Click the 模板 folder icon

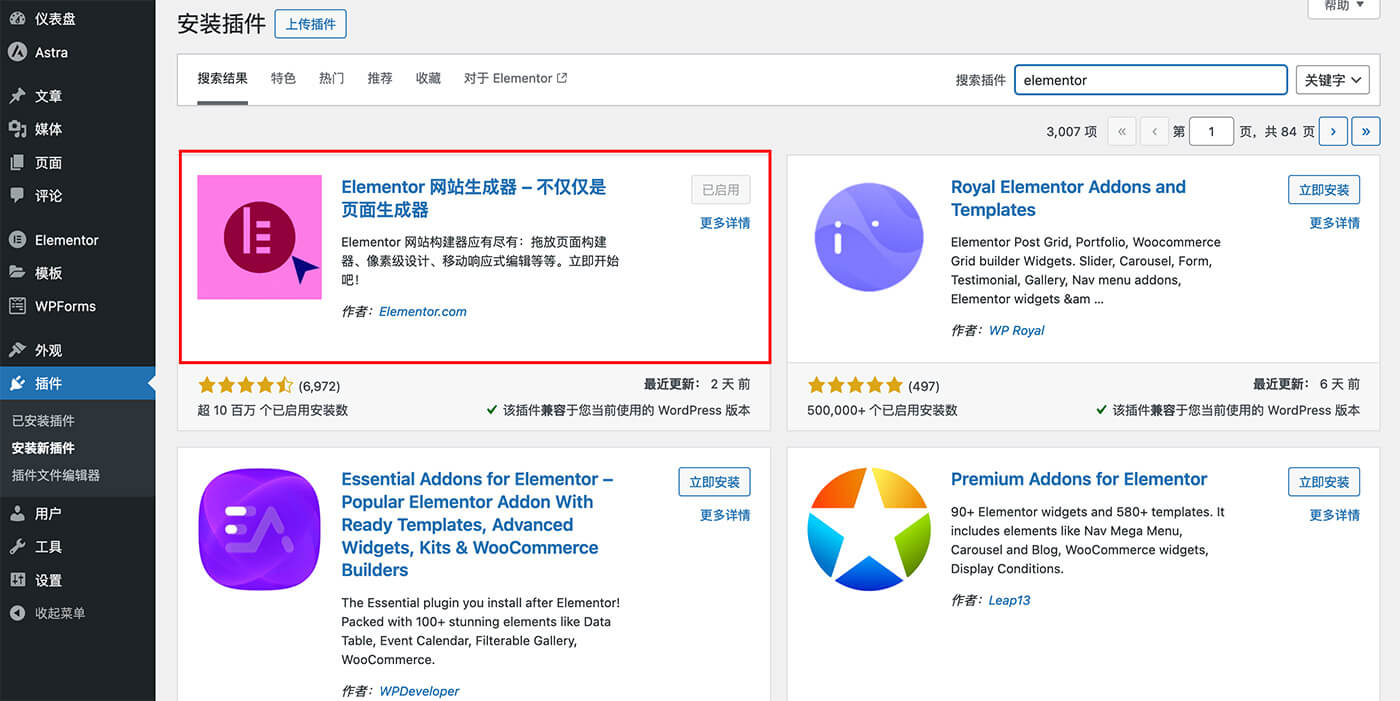pos(17,272)
